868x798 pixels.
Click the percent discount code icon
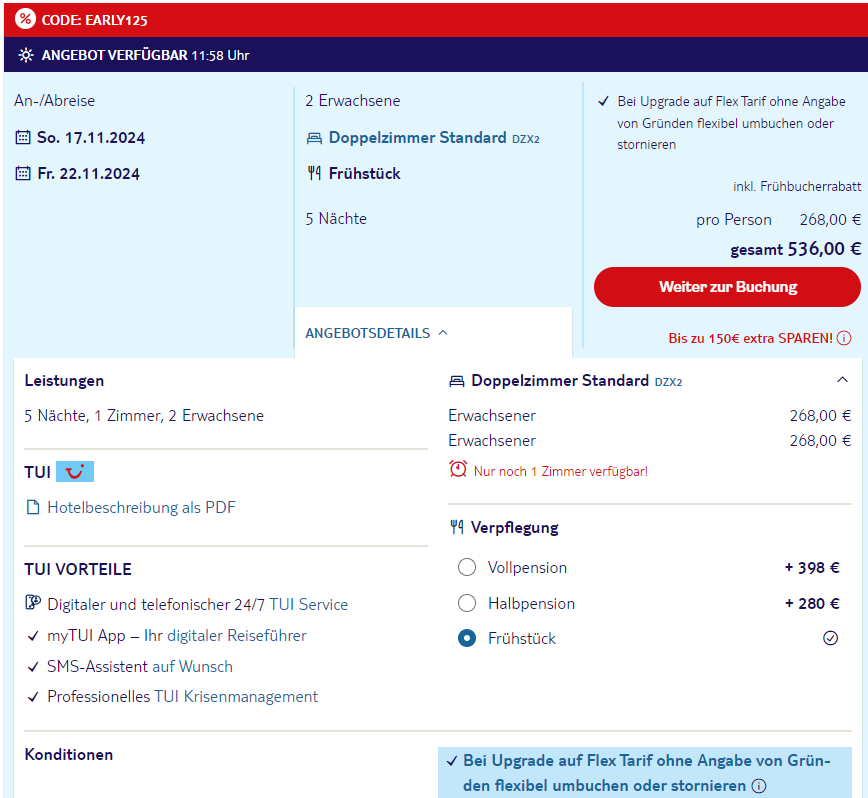[x=25, y=19]
